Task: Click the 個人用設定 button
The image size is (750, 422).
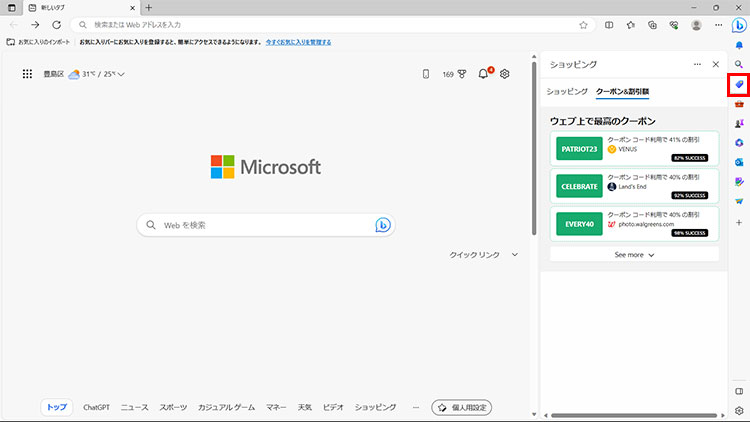Action: 461,408
